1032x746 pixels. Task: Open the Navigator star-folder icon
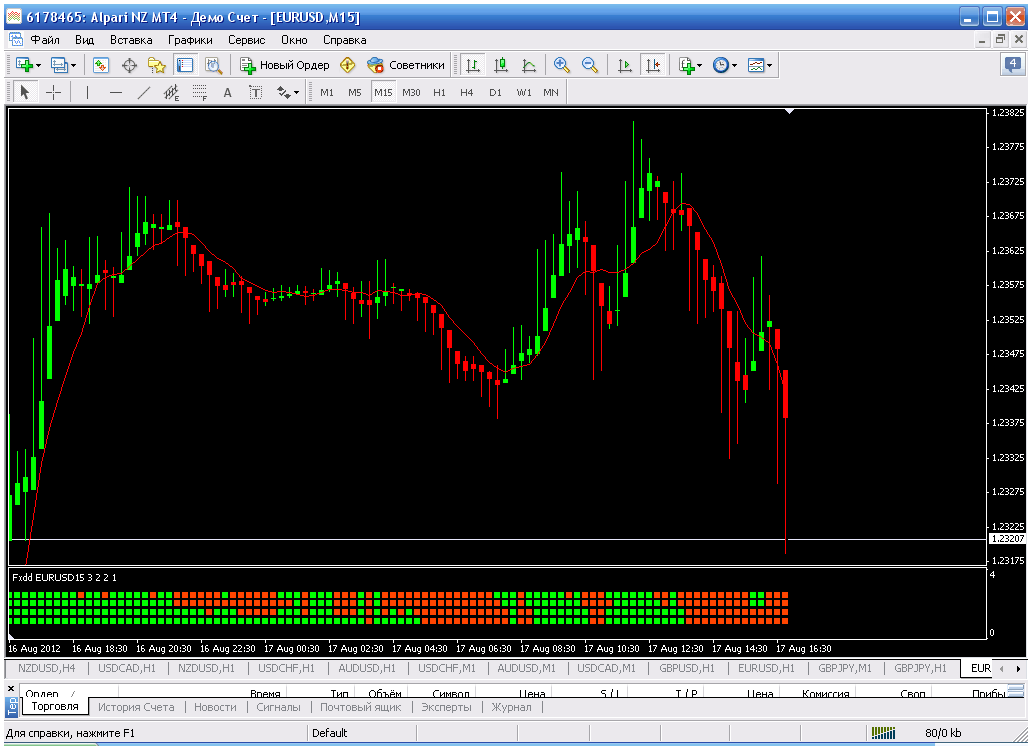(157, 65)
